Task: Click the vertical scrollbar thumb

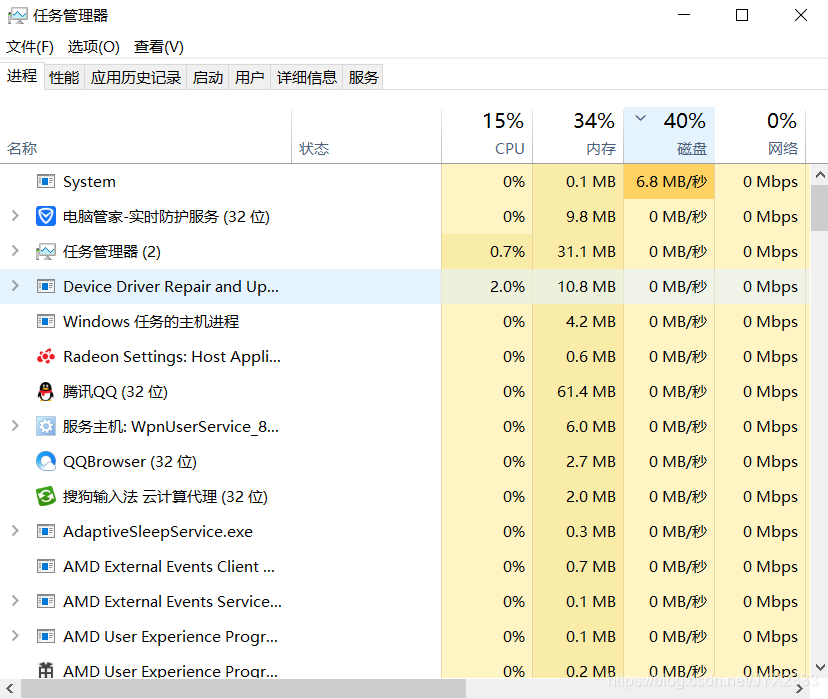Action: 820,208
